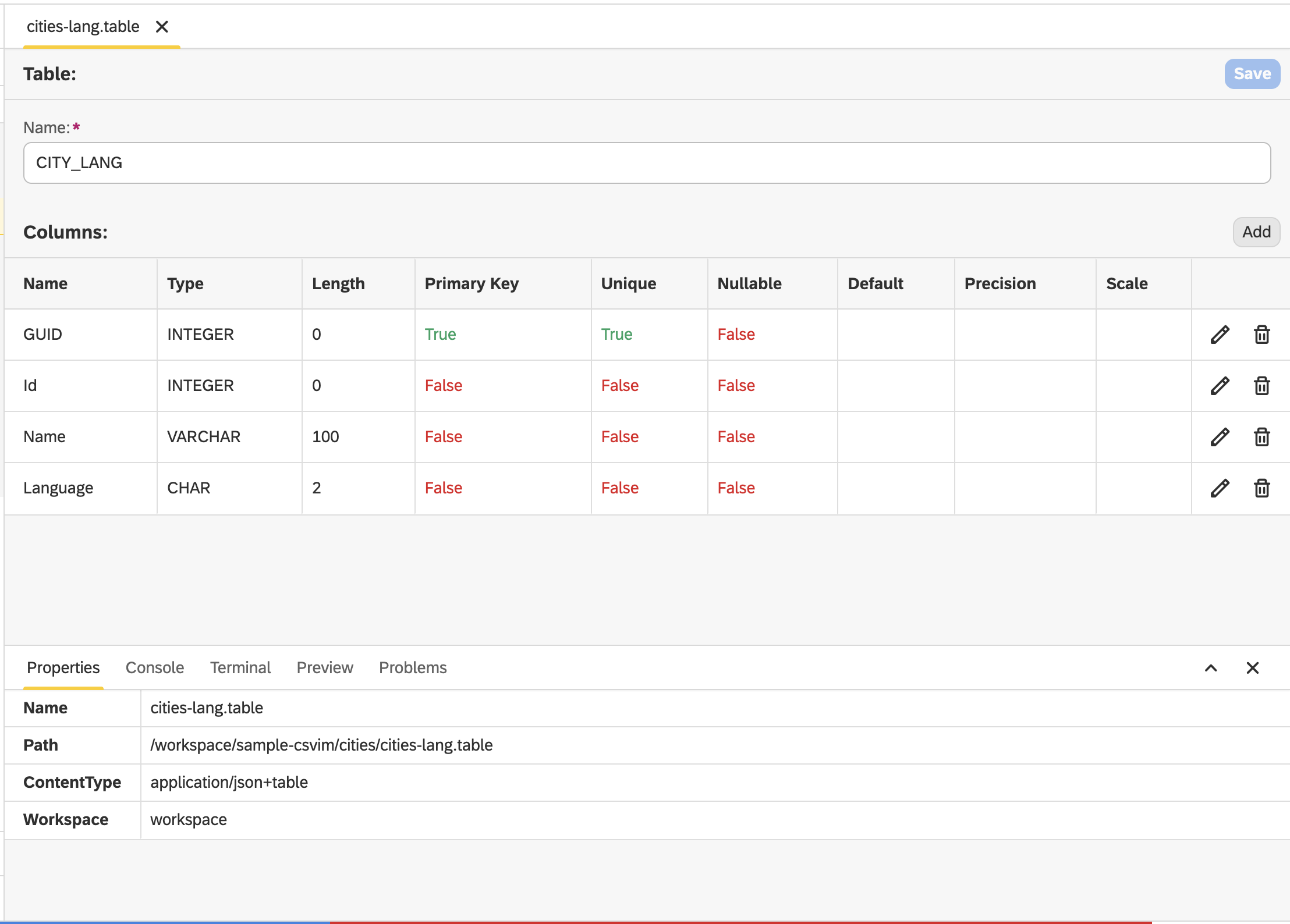Delete the Language column with trash icon
Screen dimensions: 1290x924
click(1261, 488)
